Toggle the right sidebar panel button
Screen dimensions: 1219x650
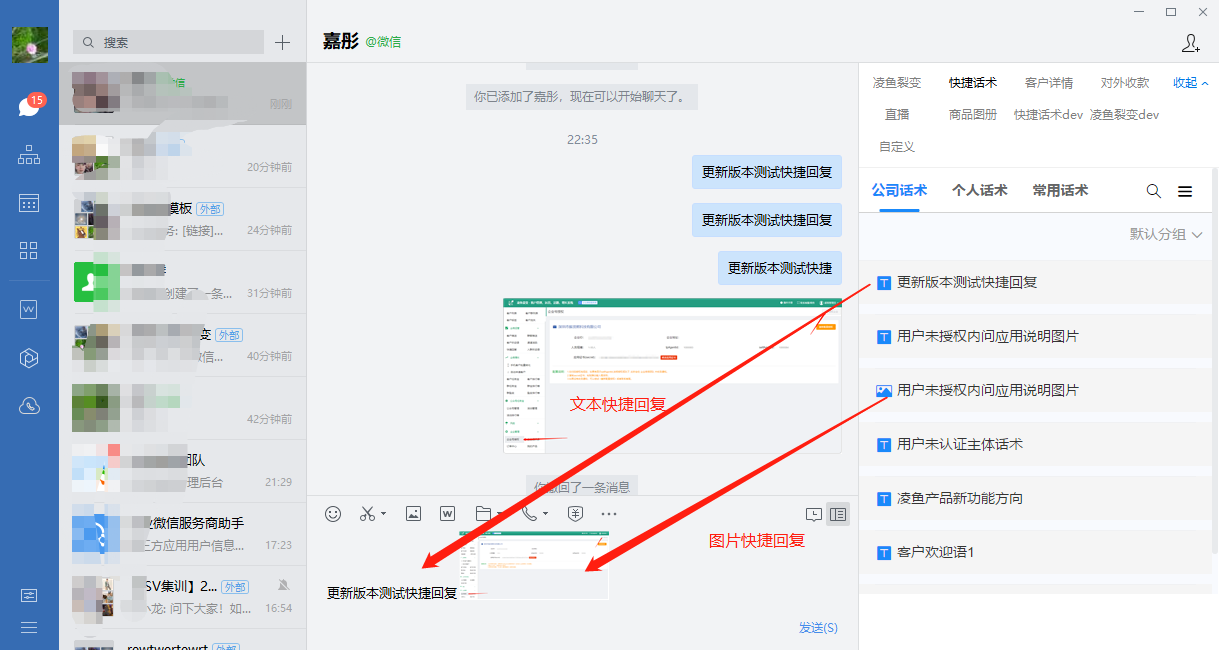(838, 514)
